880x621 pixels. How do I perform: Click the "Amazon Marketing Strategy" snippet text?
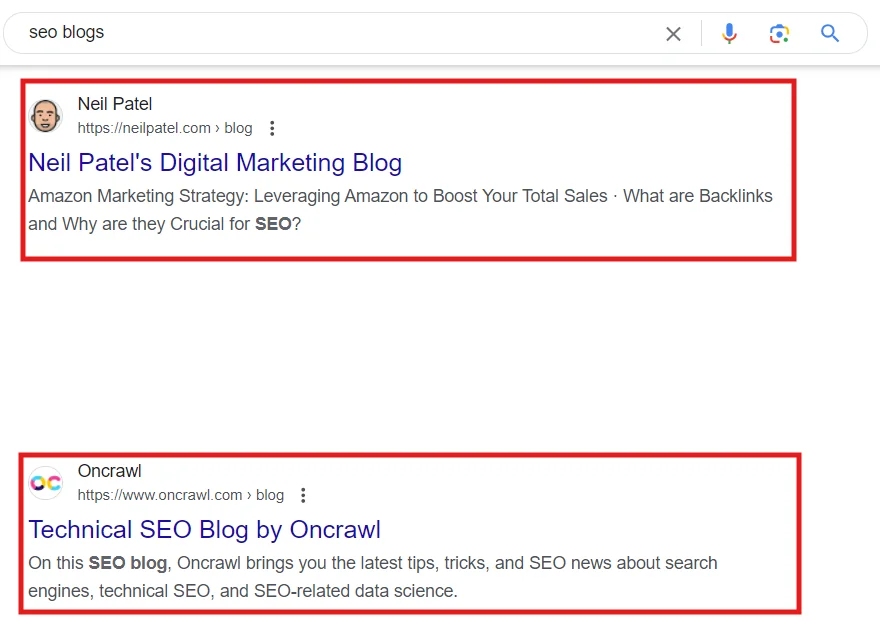[138, 196]
